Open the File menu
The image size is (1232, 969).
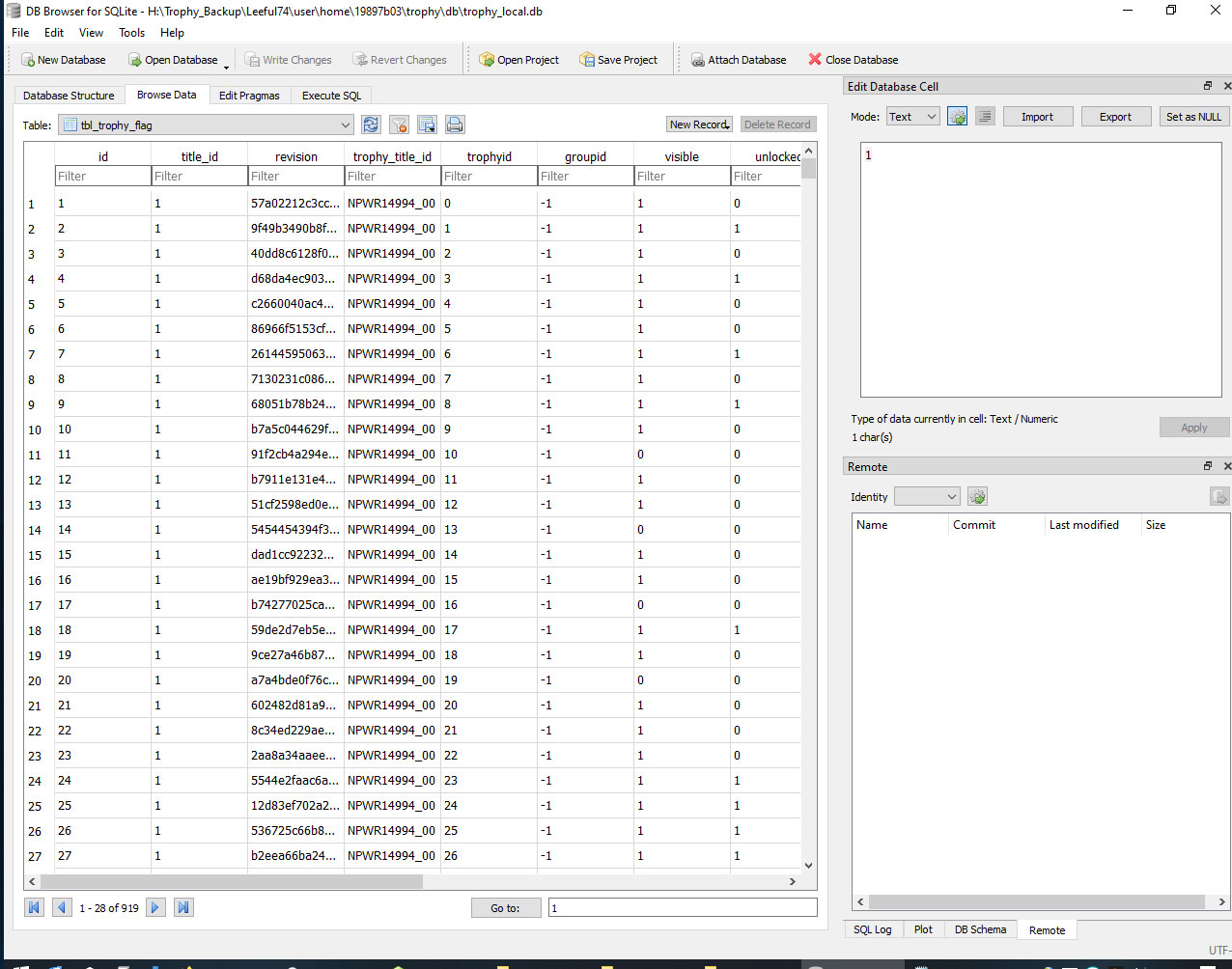click(x=20, y=32)
